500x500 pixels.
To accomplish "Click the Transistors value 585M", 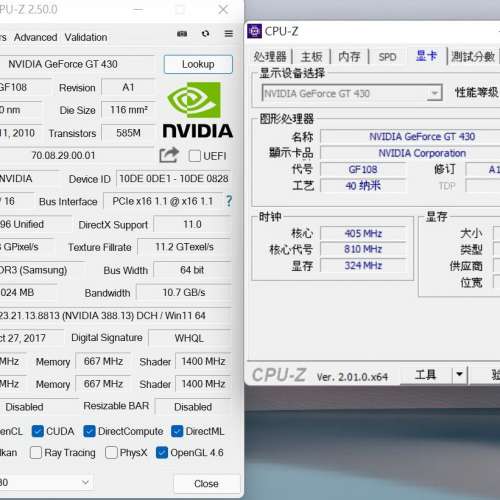I will (129, 133).
